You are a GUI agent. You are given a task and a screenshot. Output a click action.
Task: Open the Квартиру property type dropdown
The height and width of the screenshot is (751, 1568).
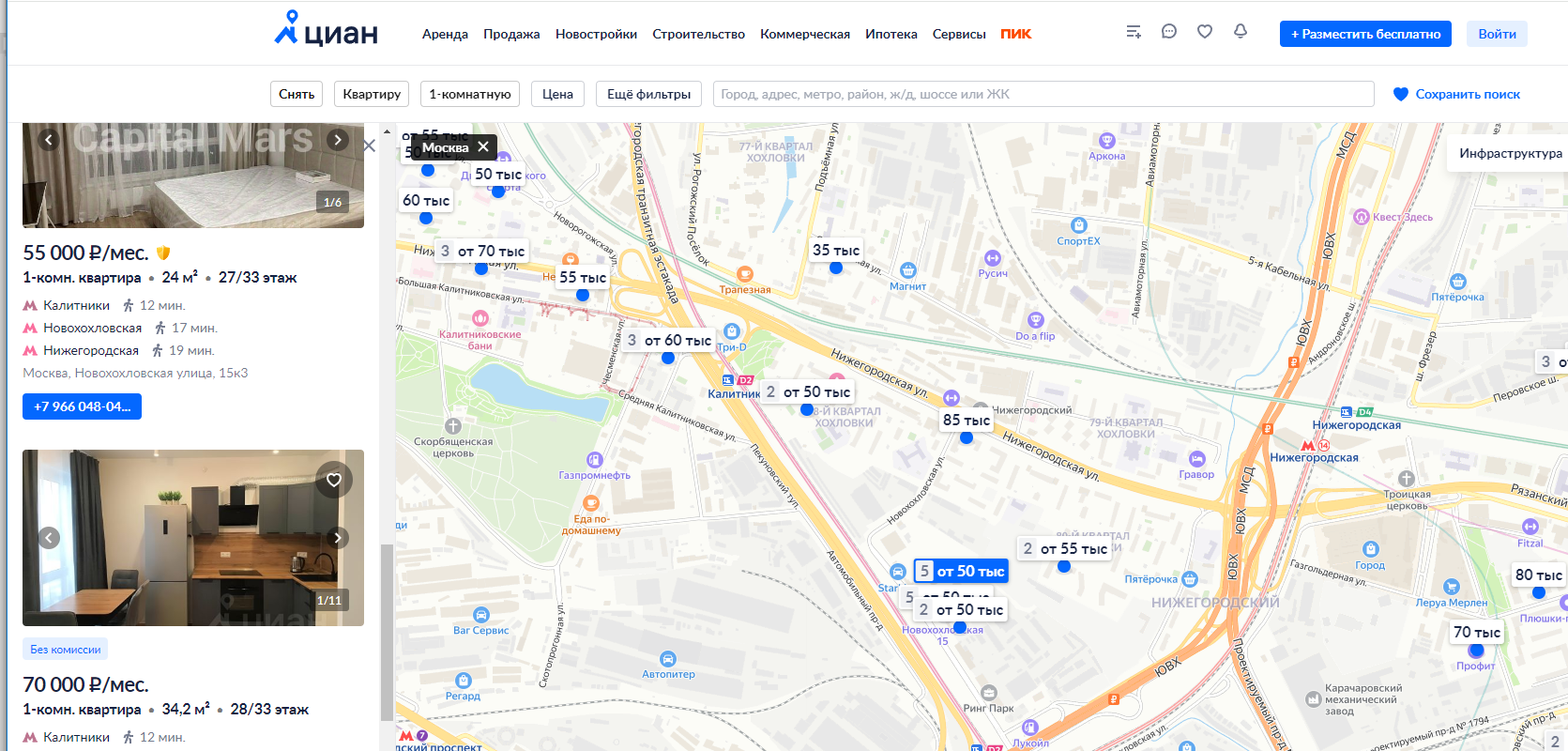point(372,94)
